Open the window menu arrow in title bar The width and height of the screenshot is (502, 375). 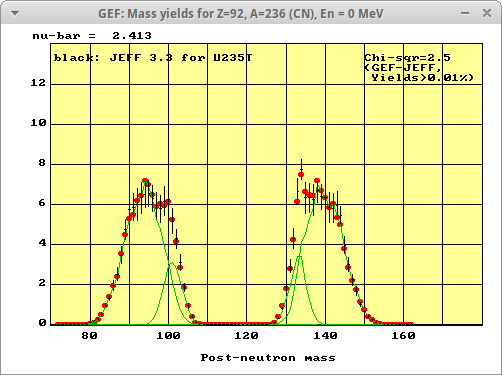(15, 13)
